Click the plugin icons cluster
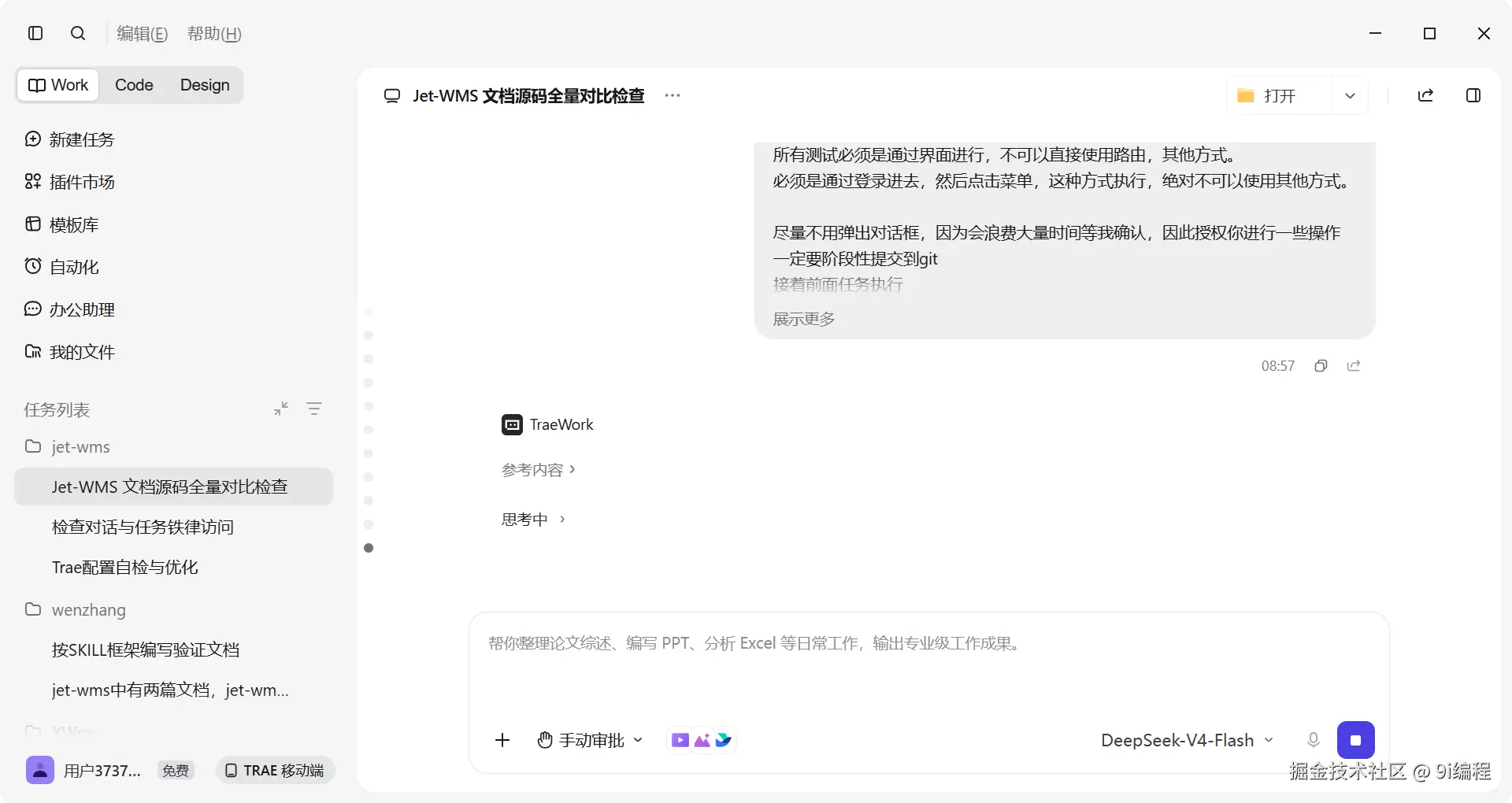 tap(702, 740)
